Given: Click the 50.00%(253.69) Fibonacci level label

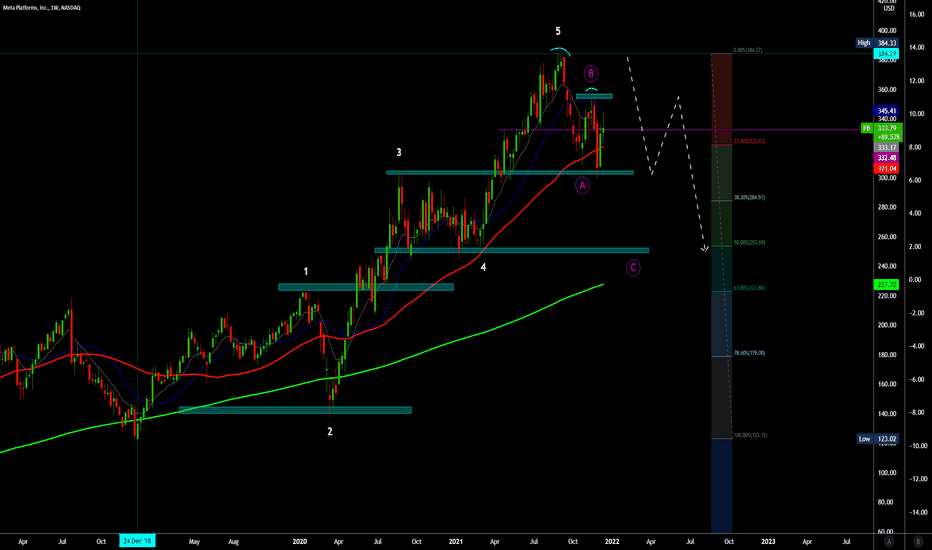Looking at the screenshot, I should [x=749, y=243].
